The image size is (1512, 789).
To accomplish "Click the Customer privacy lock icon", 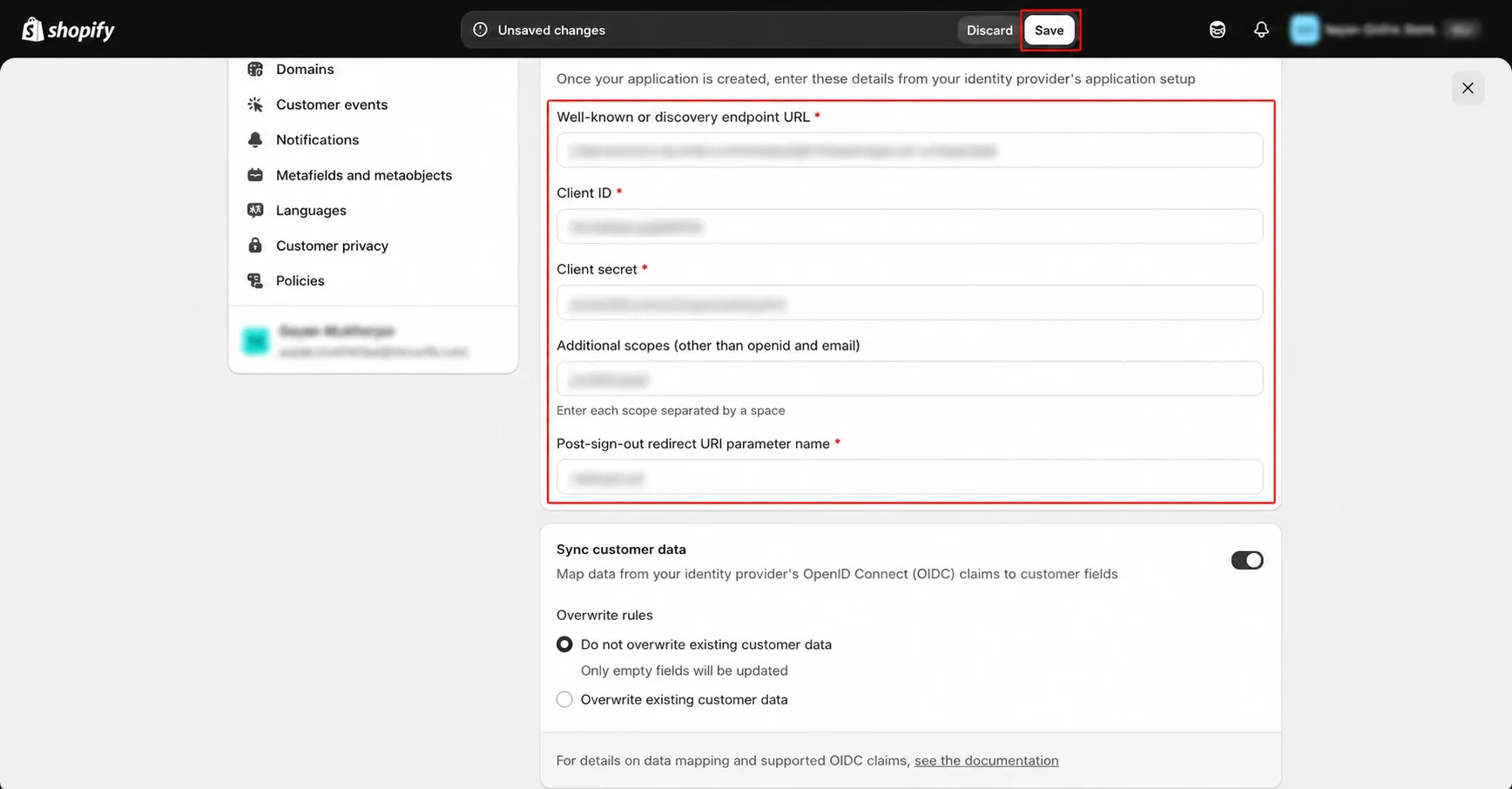I will click(x=255, y=246).
